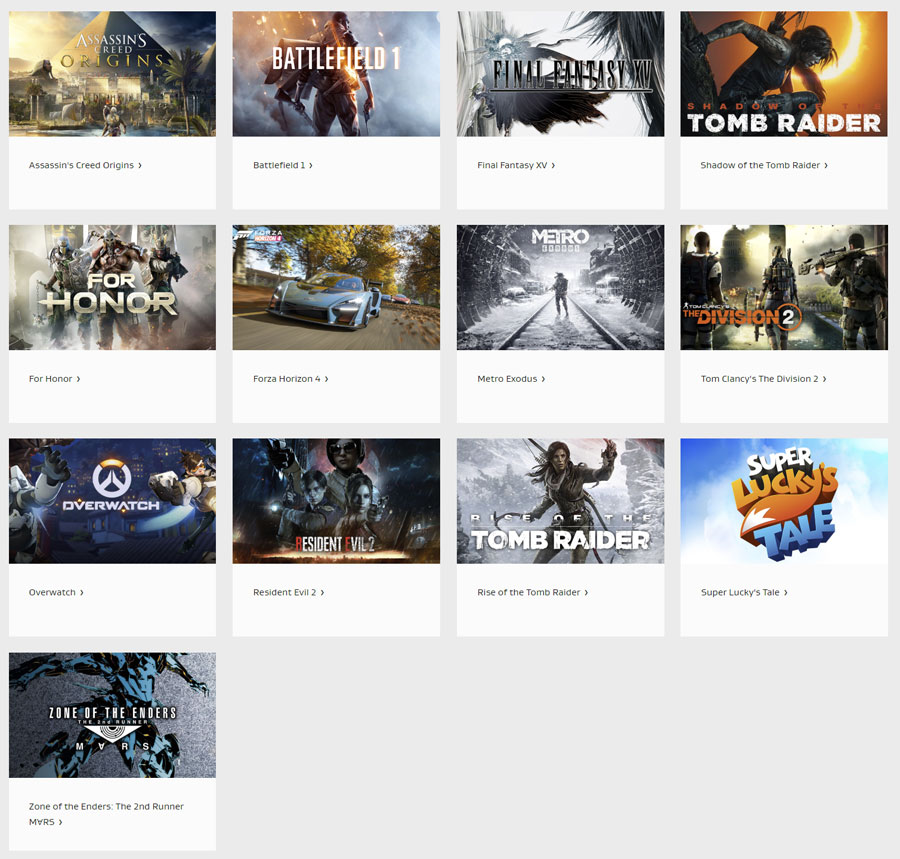Image resolution: width=900 pixels, height=859 pixels.
Task: Click chevron next to Assassin's Creed Origins
Action: pos(139,165)
